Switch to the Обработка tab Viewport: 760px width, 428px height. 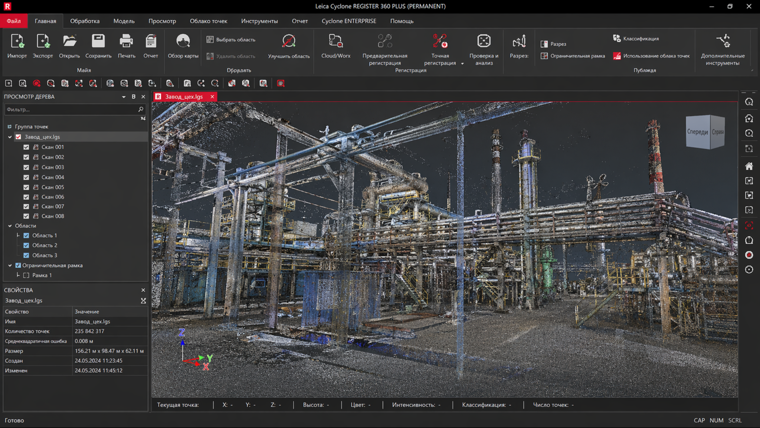pos(85,21)
